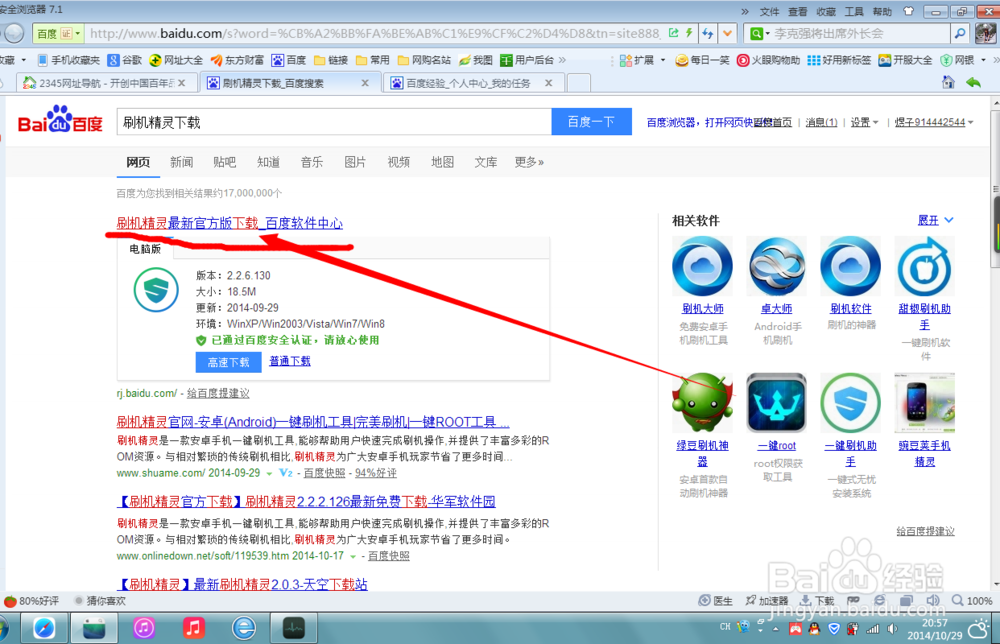Open the 用户后台 bookmark

527,60
